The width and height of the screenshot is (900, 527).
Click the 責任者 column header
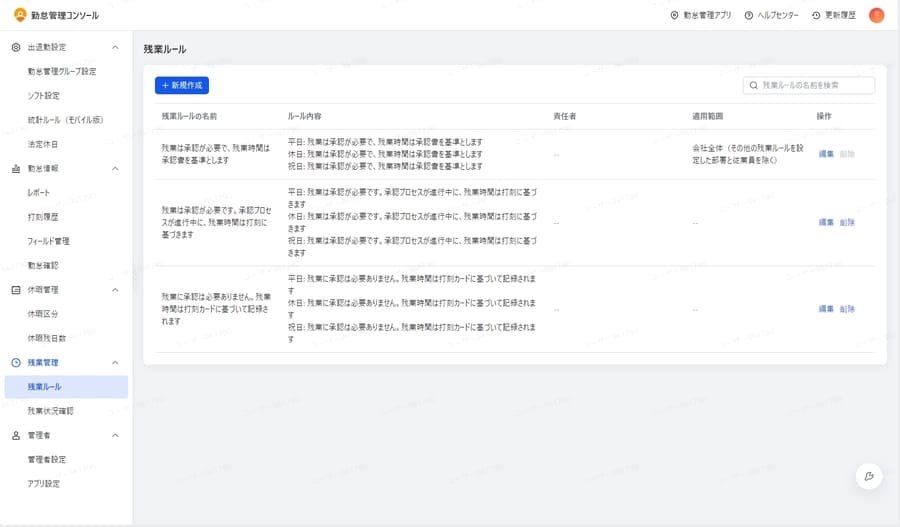tap(565, 116)
